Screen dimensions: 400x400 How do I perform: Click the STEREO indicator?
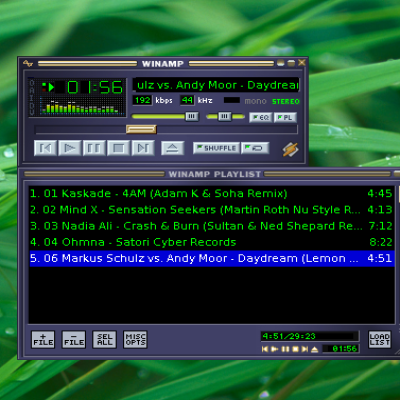286,101
